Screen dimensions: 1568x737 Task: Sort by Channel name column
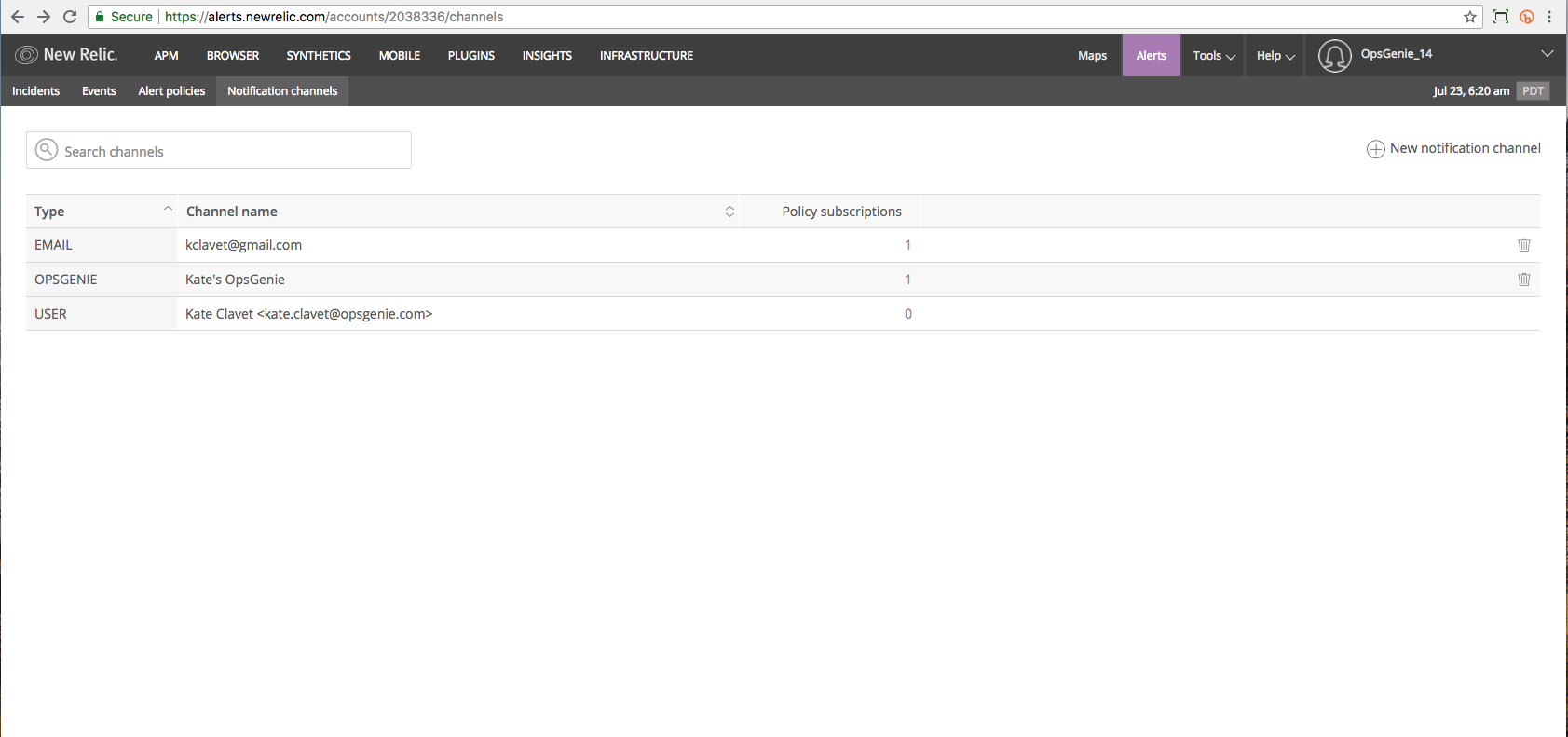pos(459,212)
